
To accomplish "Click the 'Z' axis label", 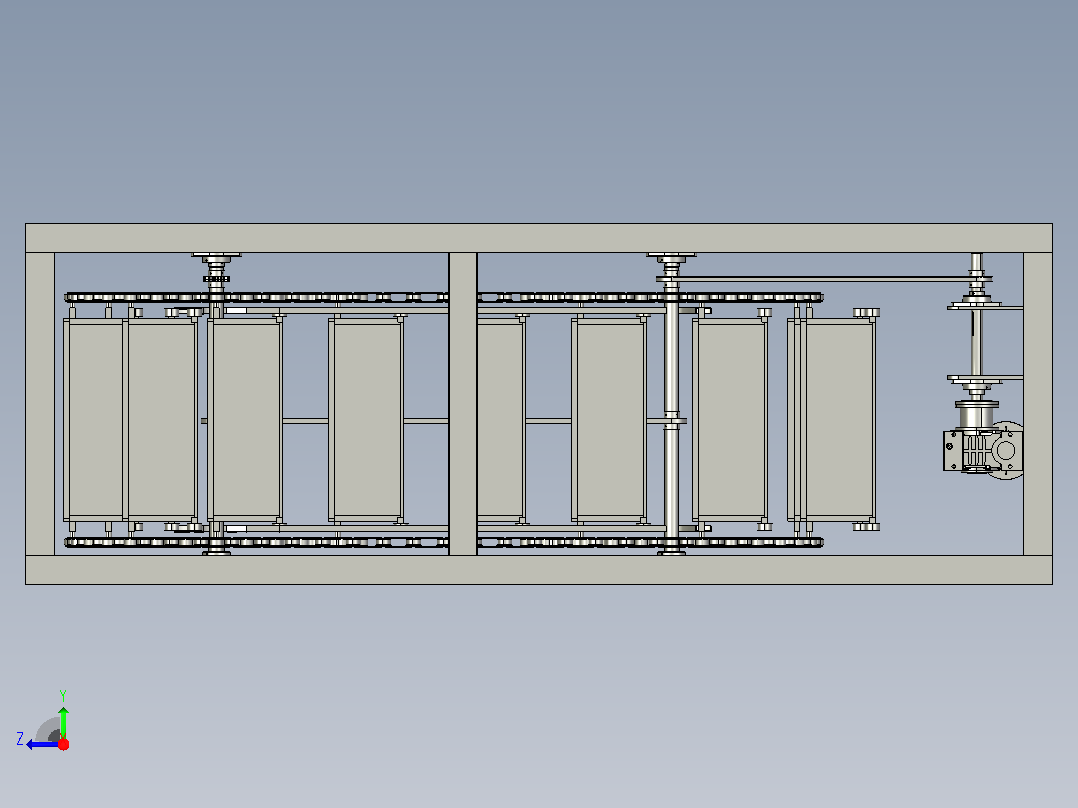I will 20,739.
